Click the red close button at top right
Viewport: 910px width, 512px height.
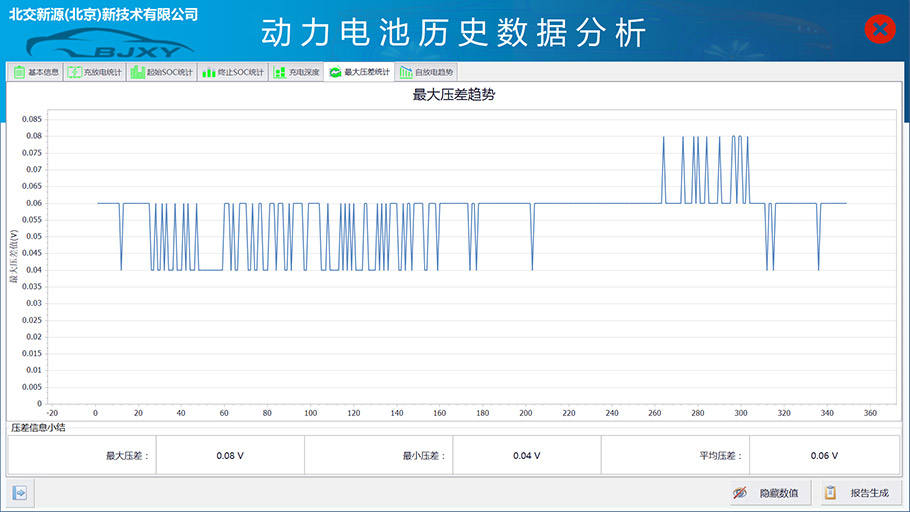pyautogui.click(x=879, y=30)
